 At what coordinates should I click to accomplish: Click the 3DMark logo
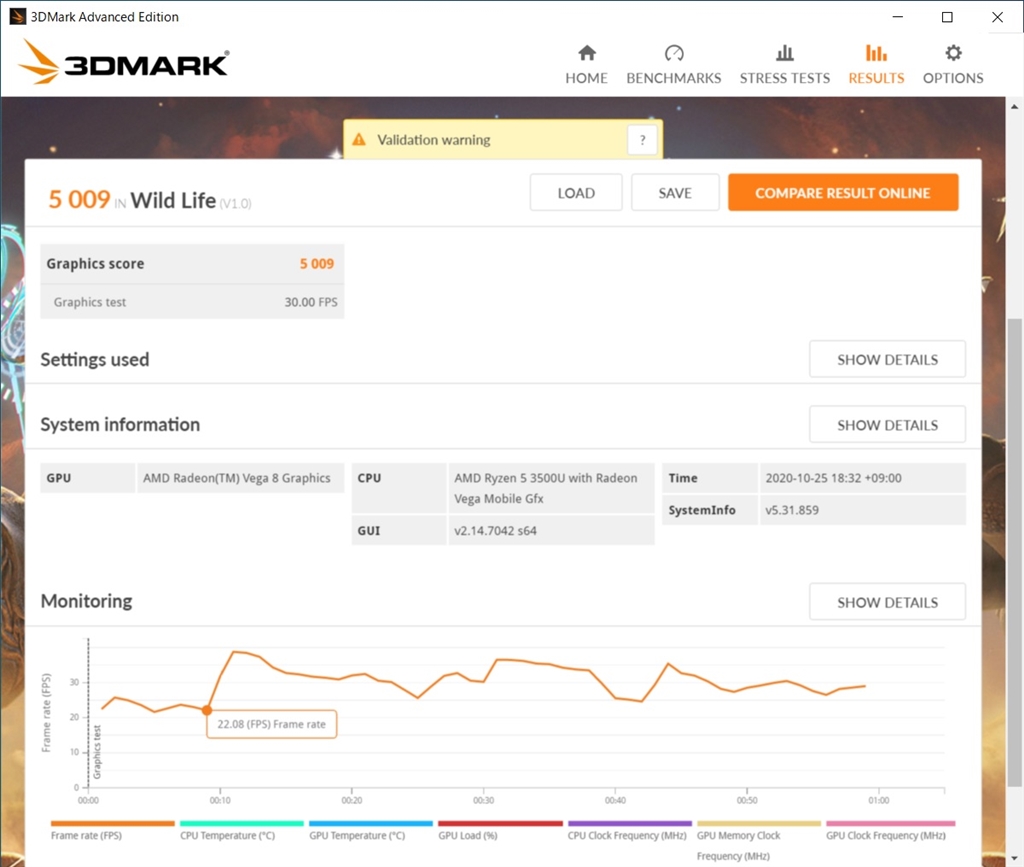123,62
